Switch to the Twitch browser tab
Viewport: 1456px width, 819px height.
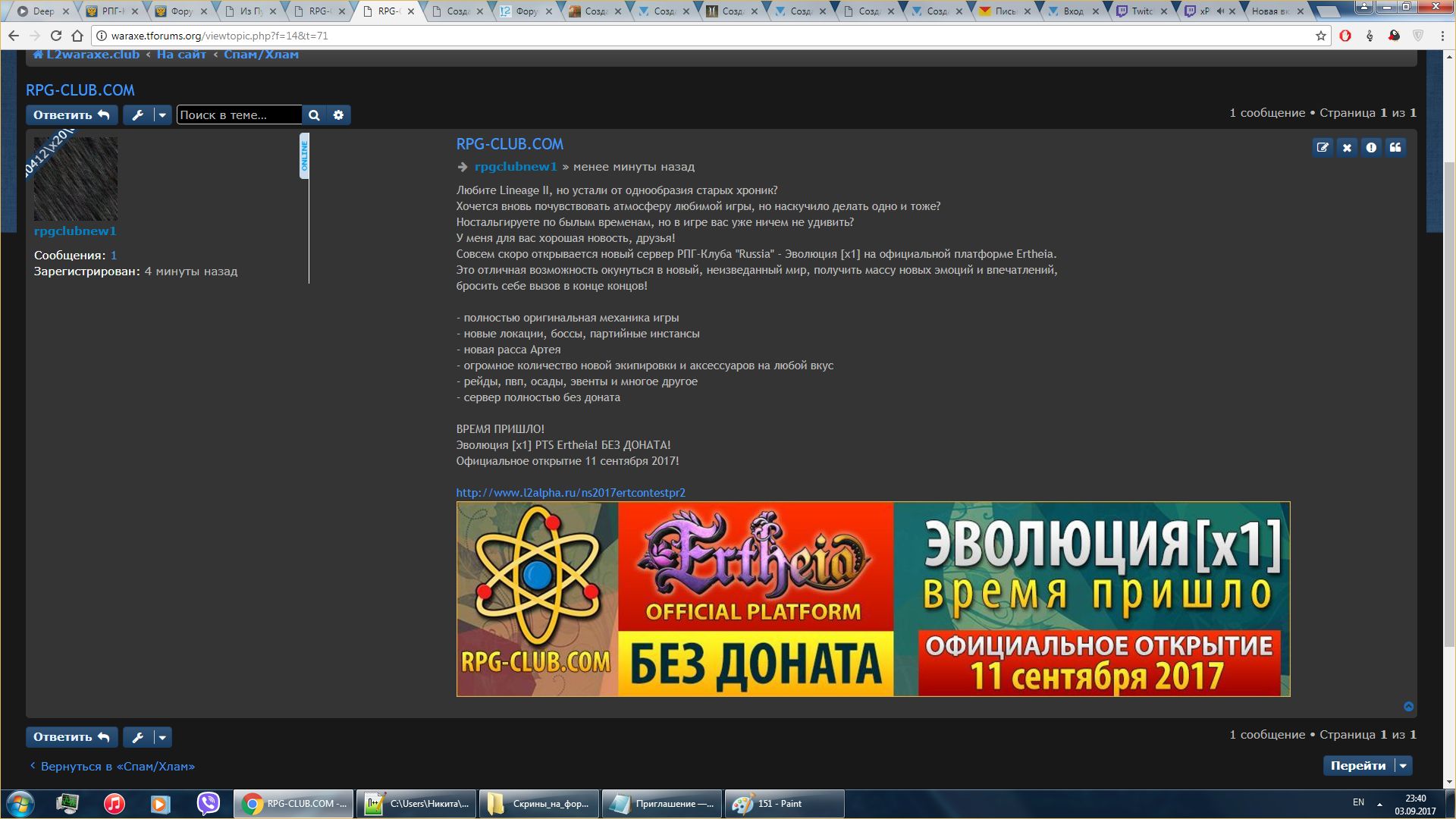[1141, 11]
